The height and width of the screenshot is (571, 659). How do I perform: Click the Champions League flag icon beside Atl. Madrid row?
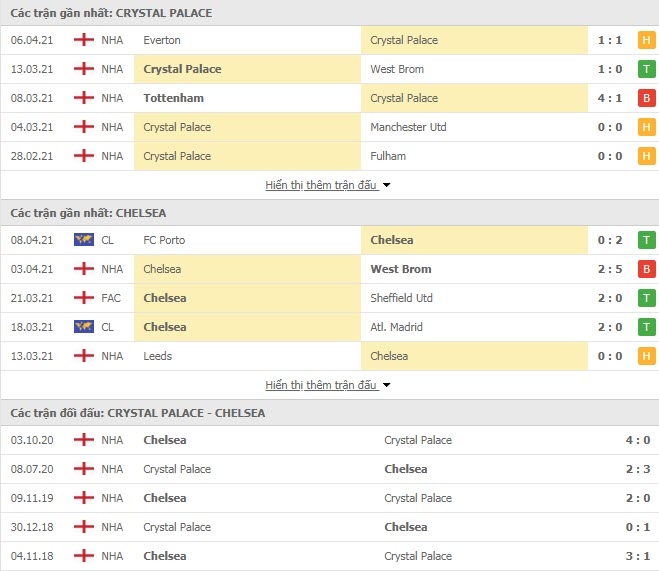[84, 327]
